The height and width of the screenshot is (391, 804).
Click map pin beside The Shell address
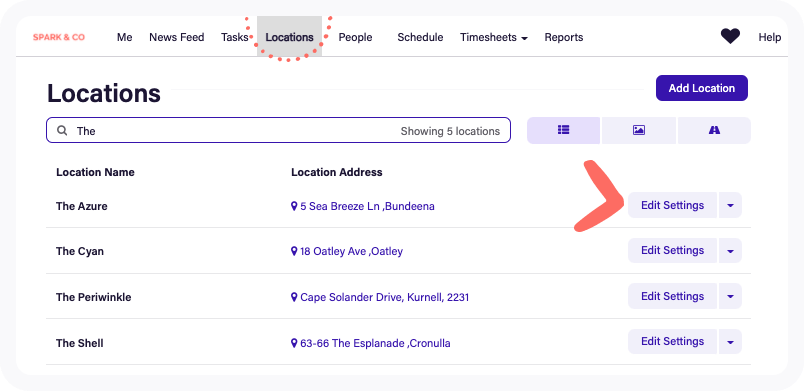click(x=294, y=343)
